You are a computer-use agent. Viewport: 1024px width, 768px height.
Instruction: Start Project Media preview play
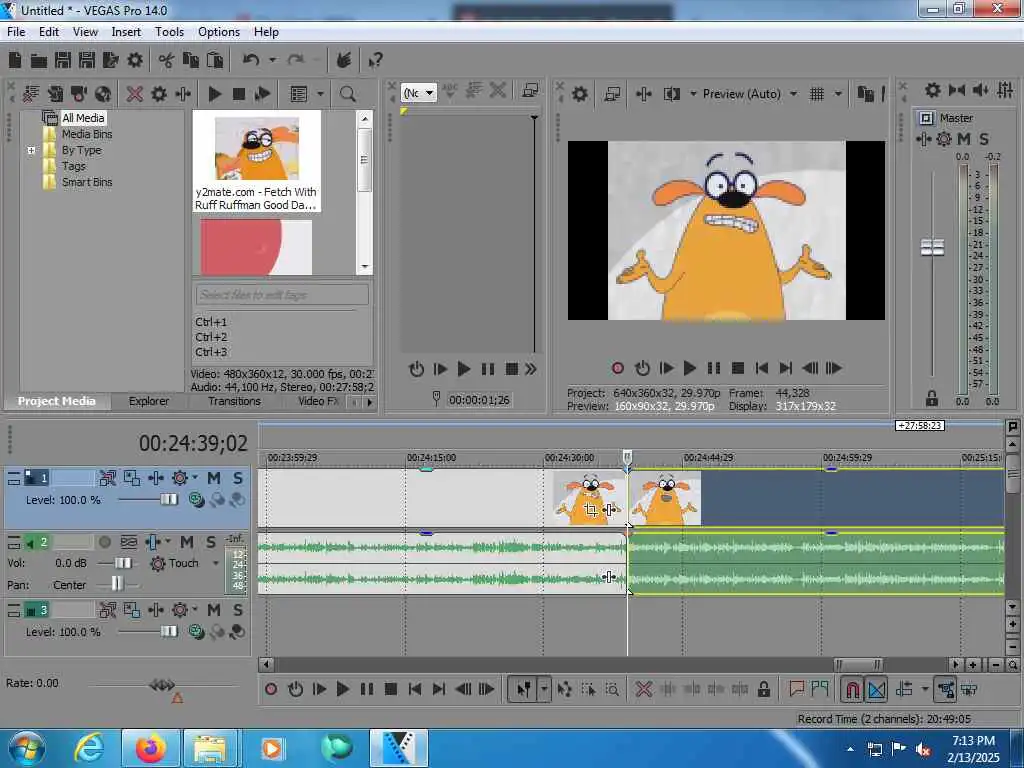[x=214, y=94]
